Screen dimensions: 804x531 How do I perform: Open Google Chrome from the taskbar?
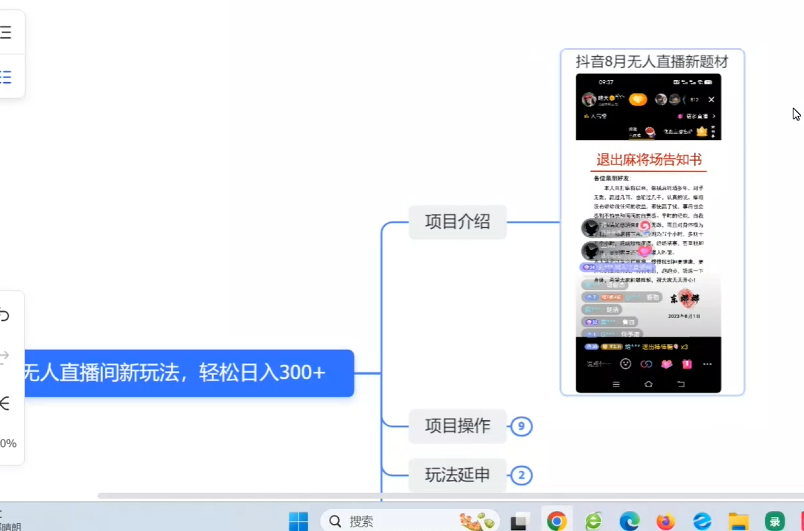pyautogui.click(x=557, y=521)
